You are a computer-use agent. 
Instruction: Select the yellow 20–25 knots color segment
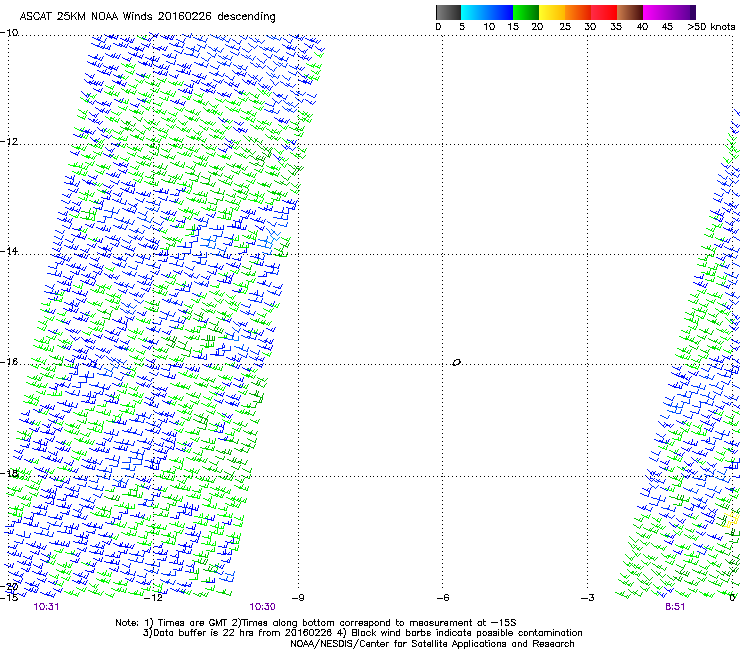click(x=552, y=12)
